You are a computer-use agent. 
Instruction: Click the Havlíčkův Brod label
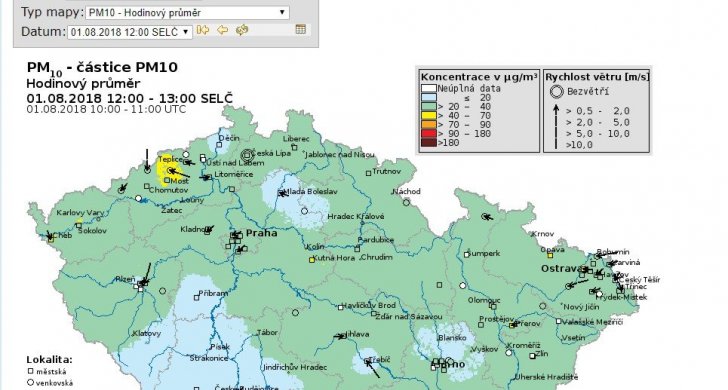369,306
